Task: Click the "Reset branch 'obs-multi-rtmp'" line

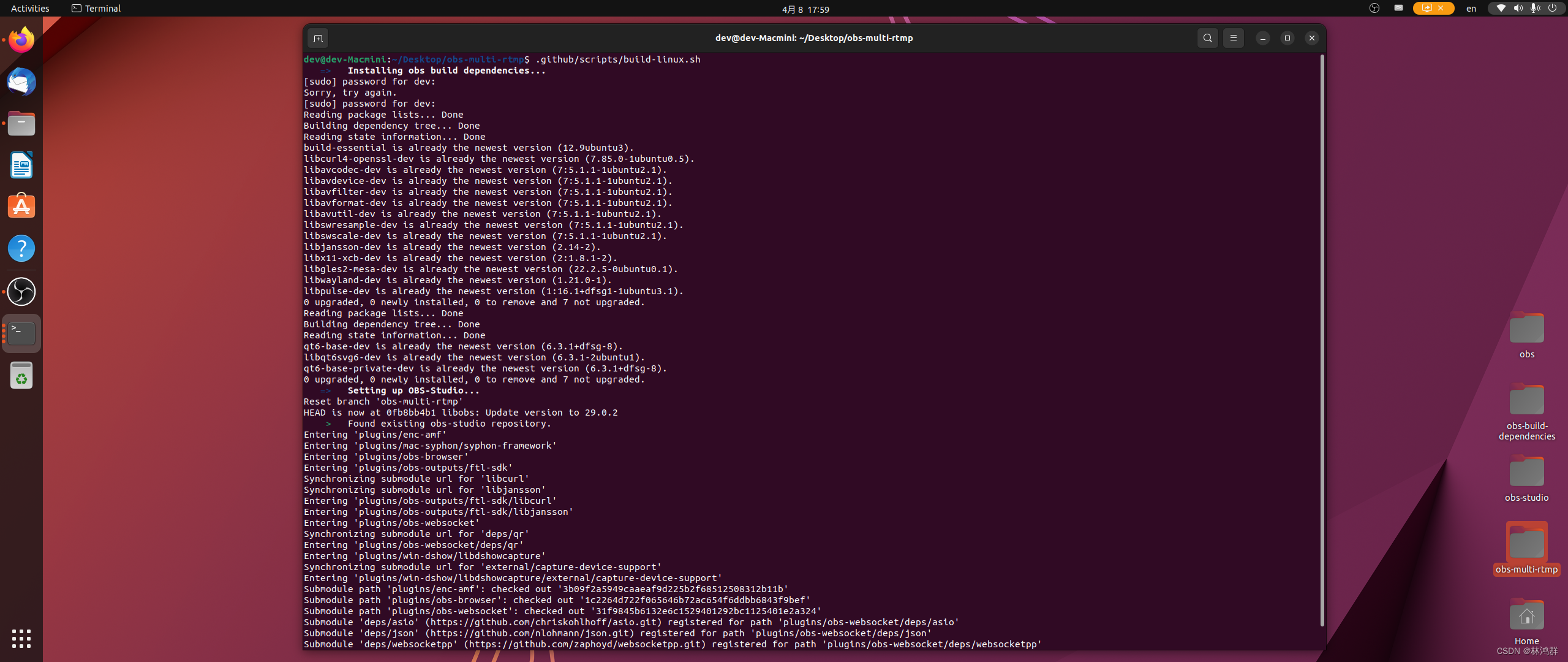Action: (383, 401)
